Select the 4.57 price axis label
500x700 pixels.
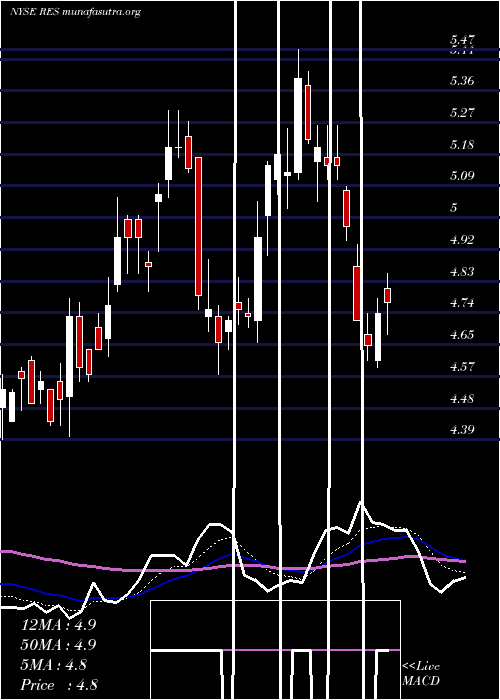coord(462,367)
